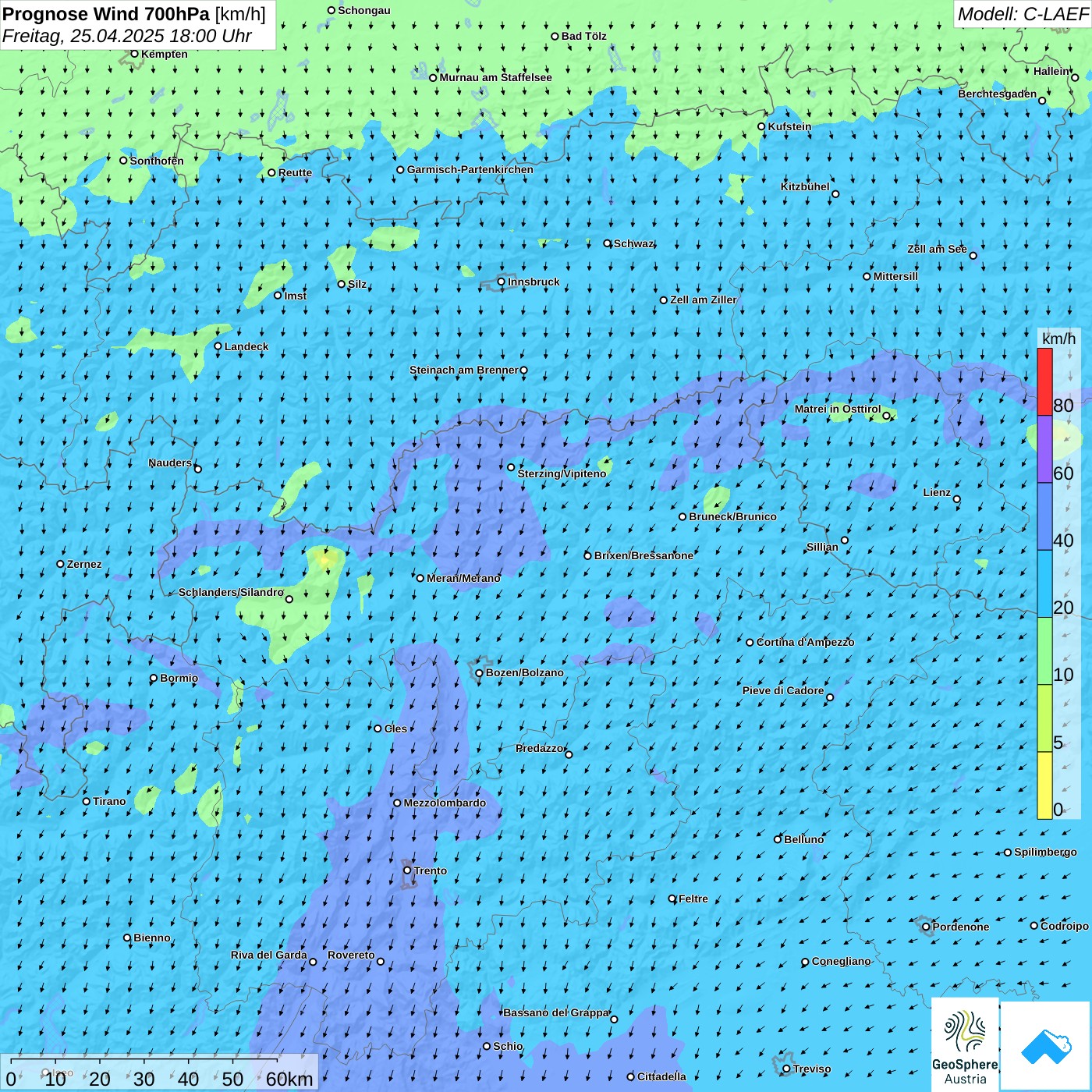The width and height of the screenshot is (1092, 1092).
Task: Click the Bormio location dot
Action: (x=154, y=678)
